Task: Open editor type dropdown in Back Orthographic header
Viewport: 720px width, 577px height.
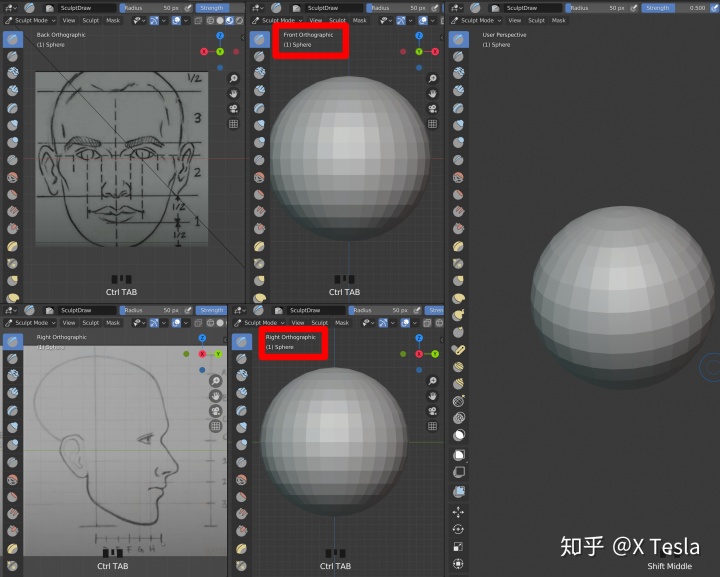Action: 11,8
